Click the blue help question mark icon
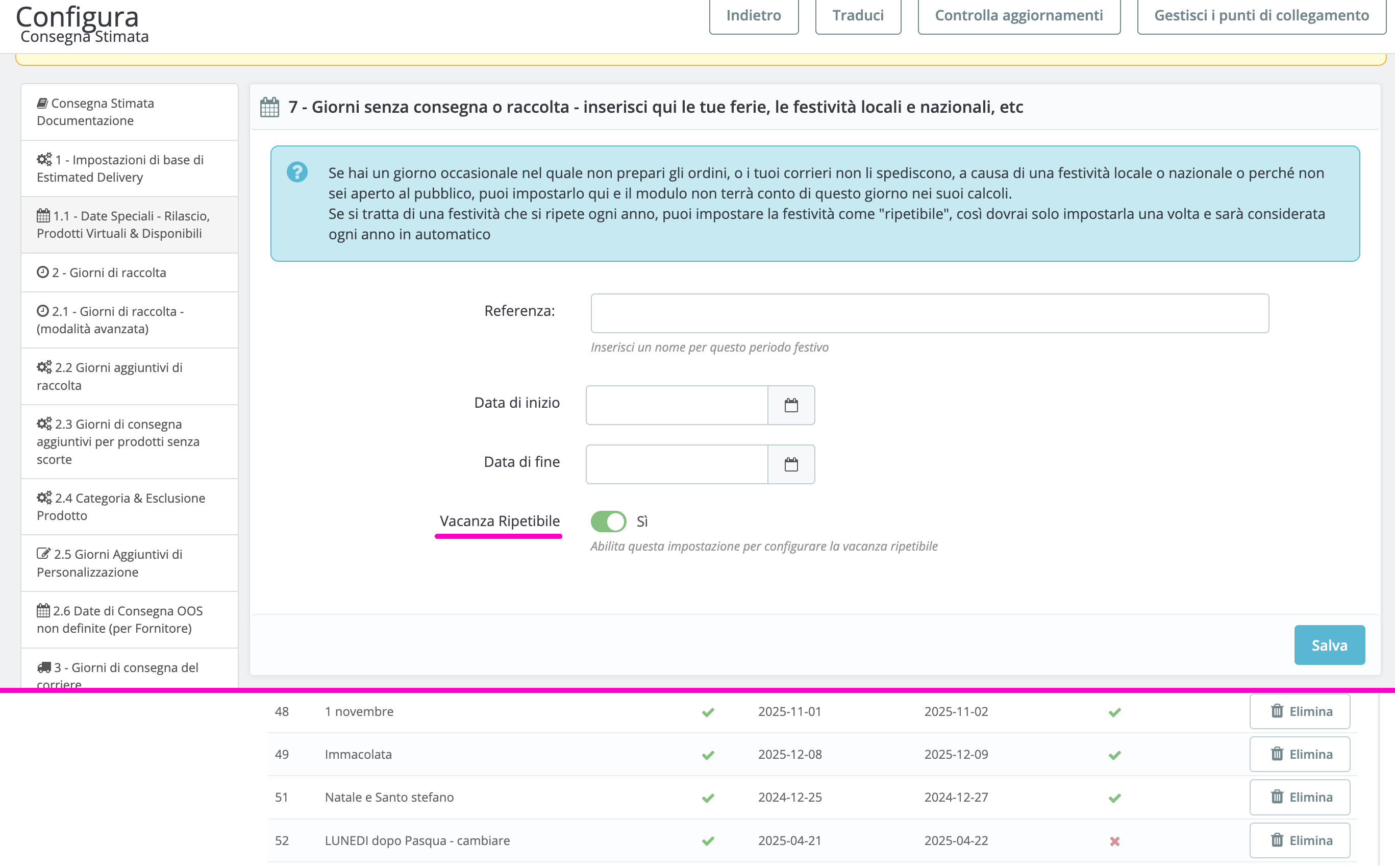This screenshot has height=868, width=1395. pyautogui.click(x=297, y=171)
